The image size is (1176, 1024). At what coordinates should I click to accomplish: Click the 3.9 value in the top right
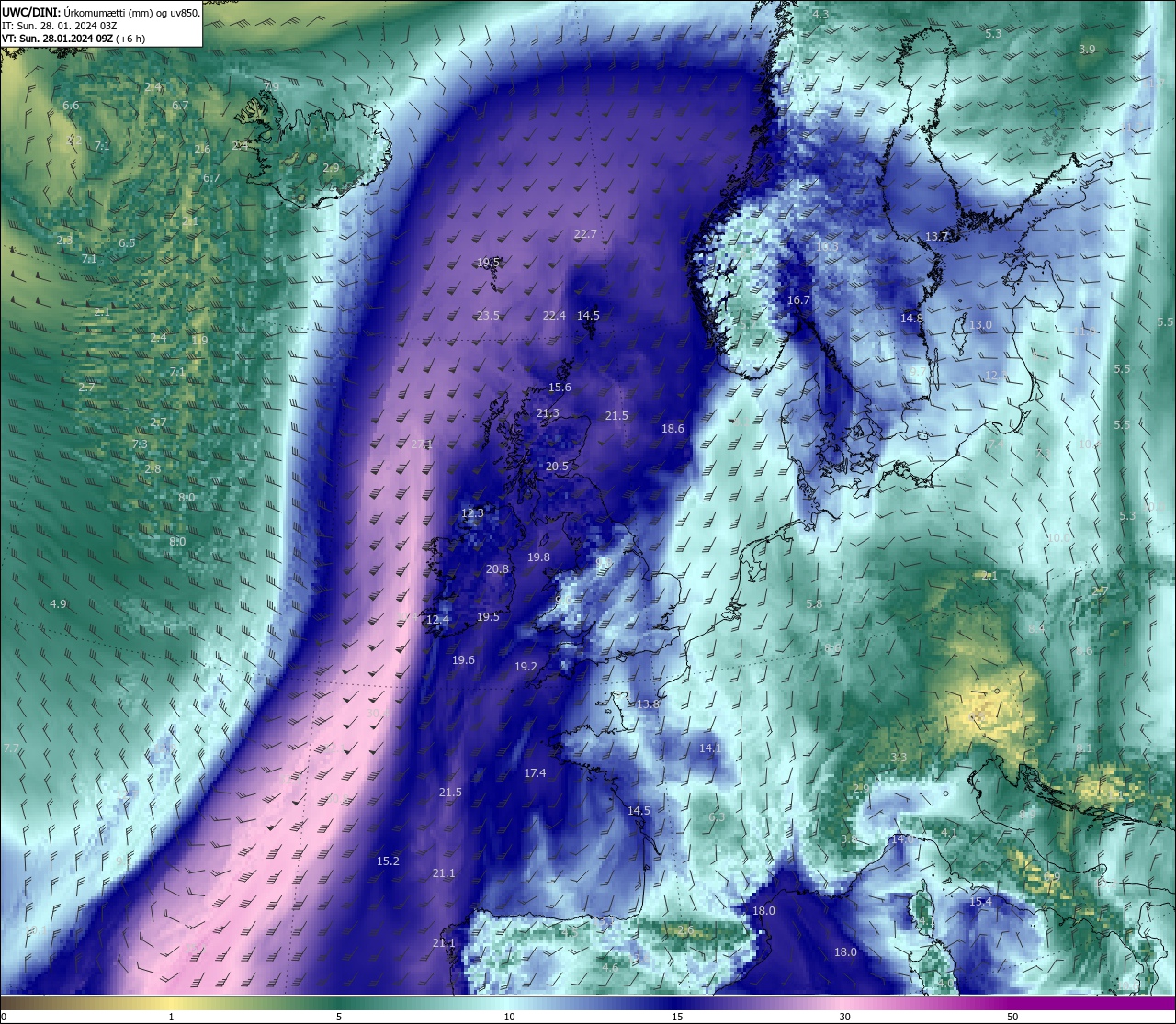pyautogui.click(x=1087, y=50)
